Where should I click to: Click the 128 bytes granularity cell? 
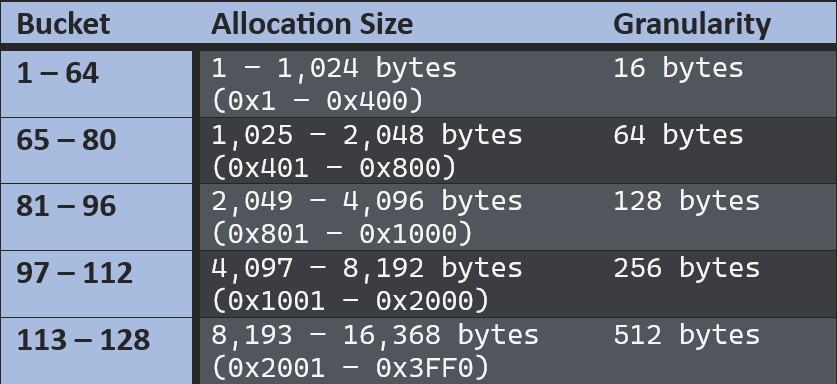(x=686, y=202)
